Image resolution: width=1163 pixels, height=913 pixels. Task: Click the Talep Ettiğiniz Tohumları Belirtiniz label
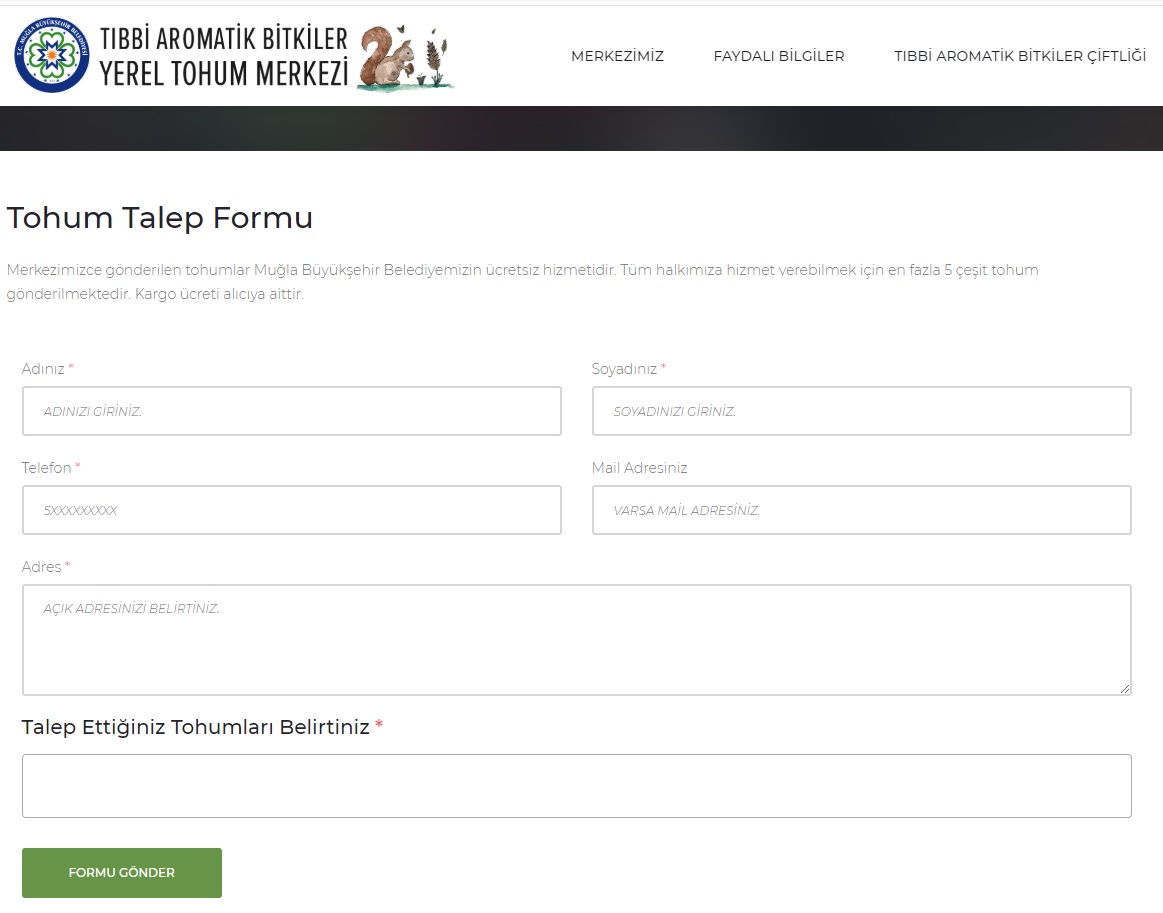click(196, 727)
